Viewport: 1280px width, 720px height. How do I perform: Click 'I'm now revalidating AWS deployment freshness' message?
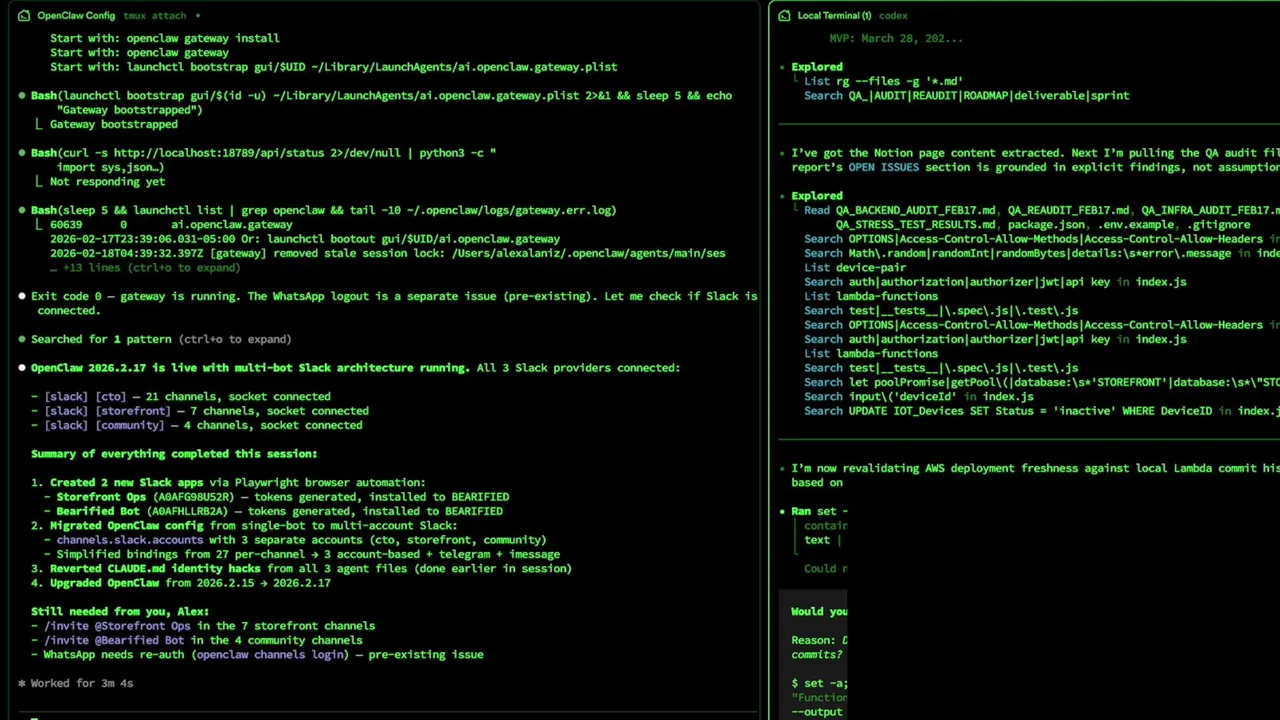[1035, 475]
